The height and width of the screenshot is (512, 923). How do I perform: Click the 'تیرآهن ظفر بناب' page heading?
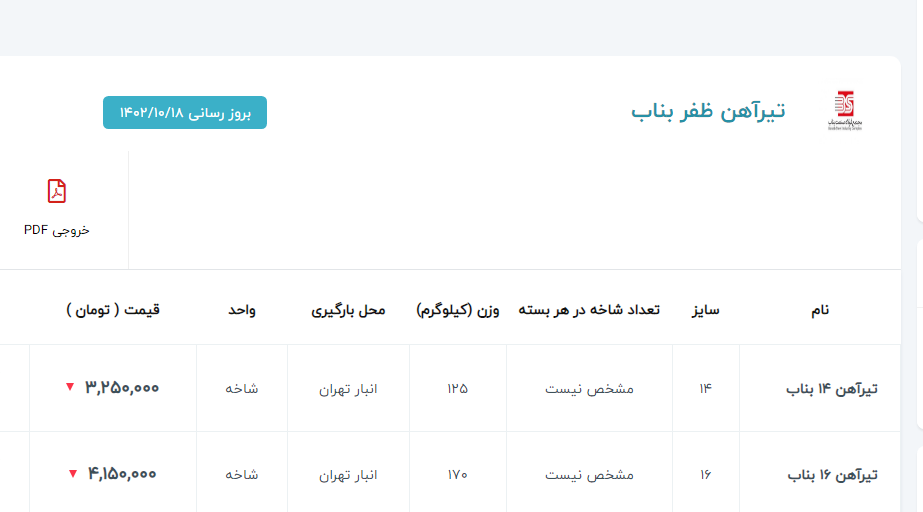click(708, 111)
